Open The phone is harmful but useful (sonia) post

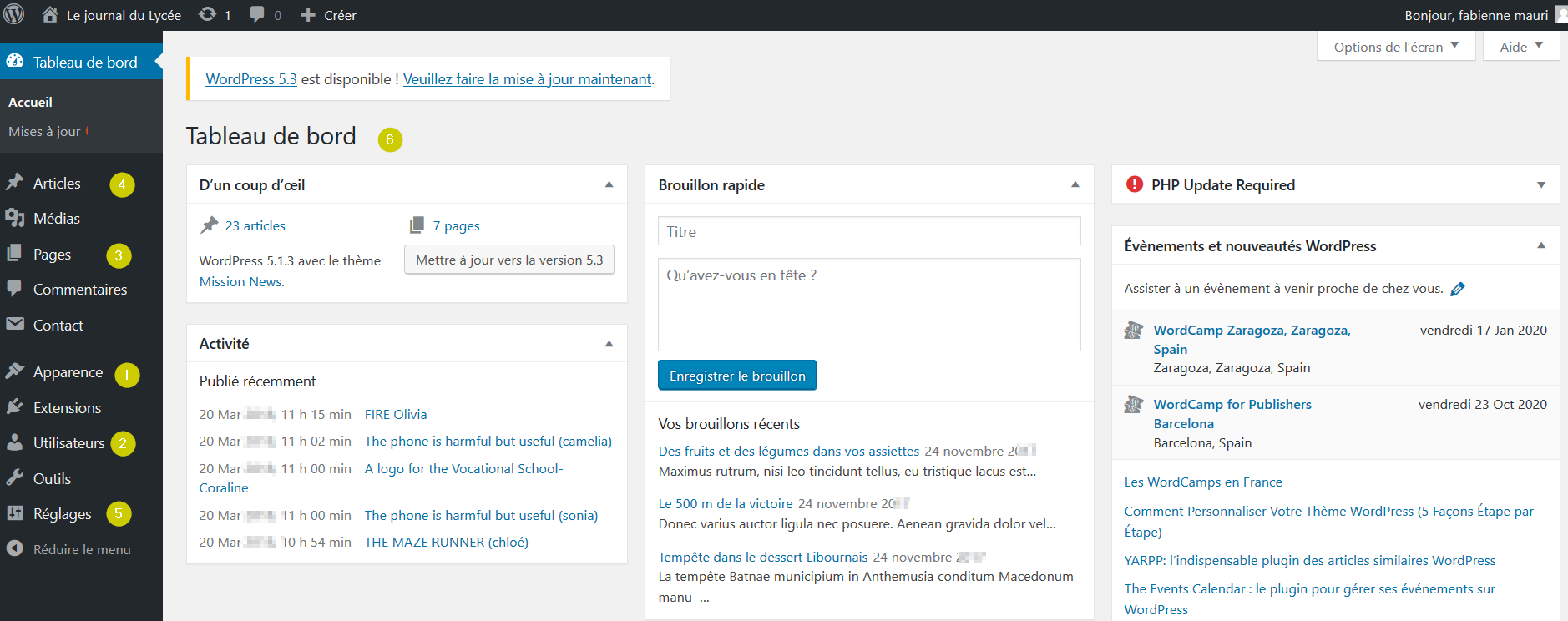click(x=481, y=515)
